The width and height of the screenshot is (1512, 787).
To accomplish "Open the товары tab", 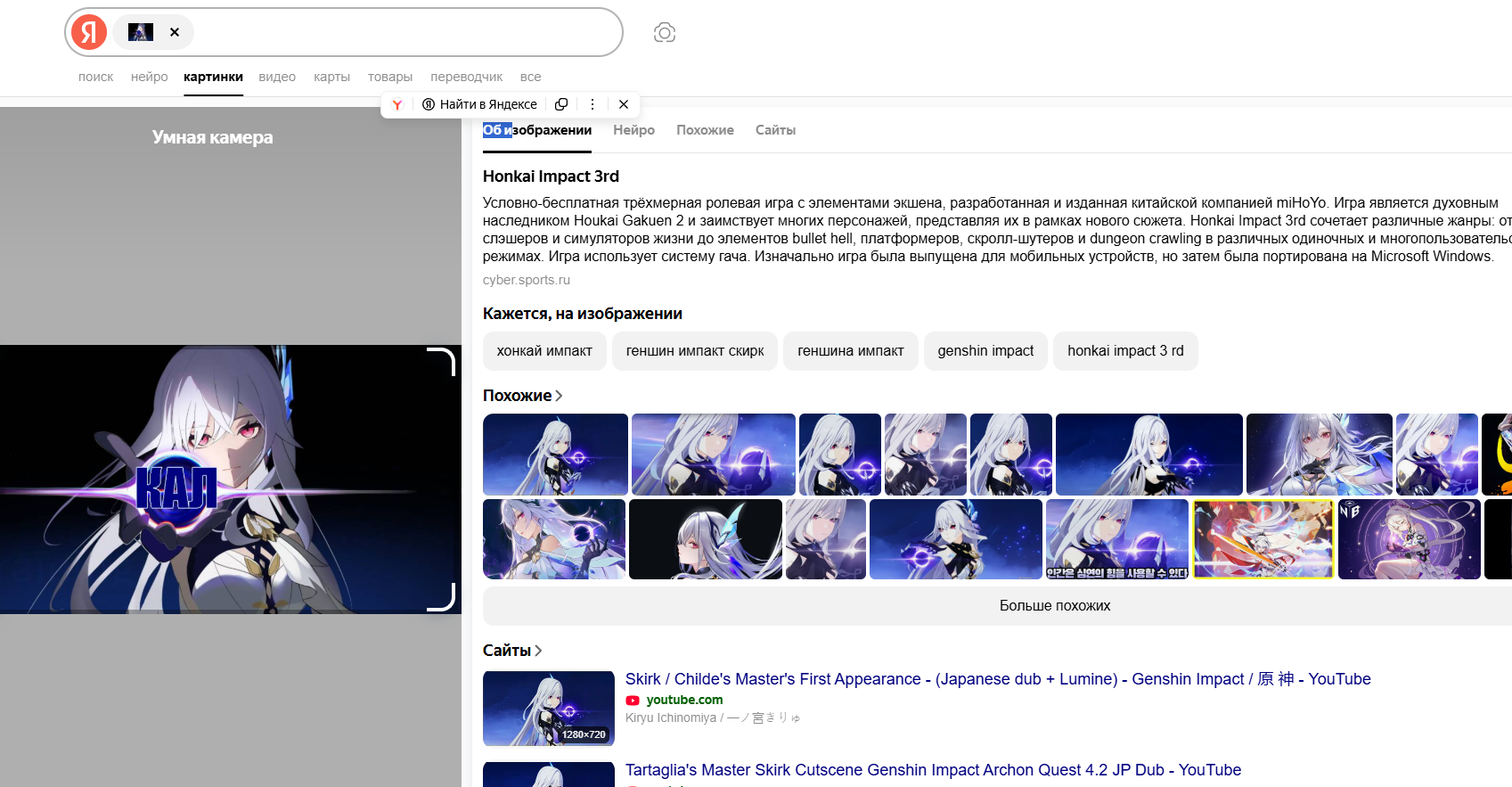I will click(x=390, y=77).
